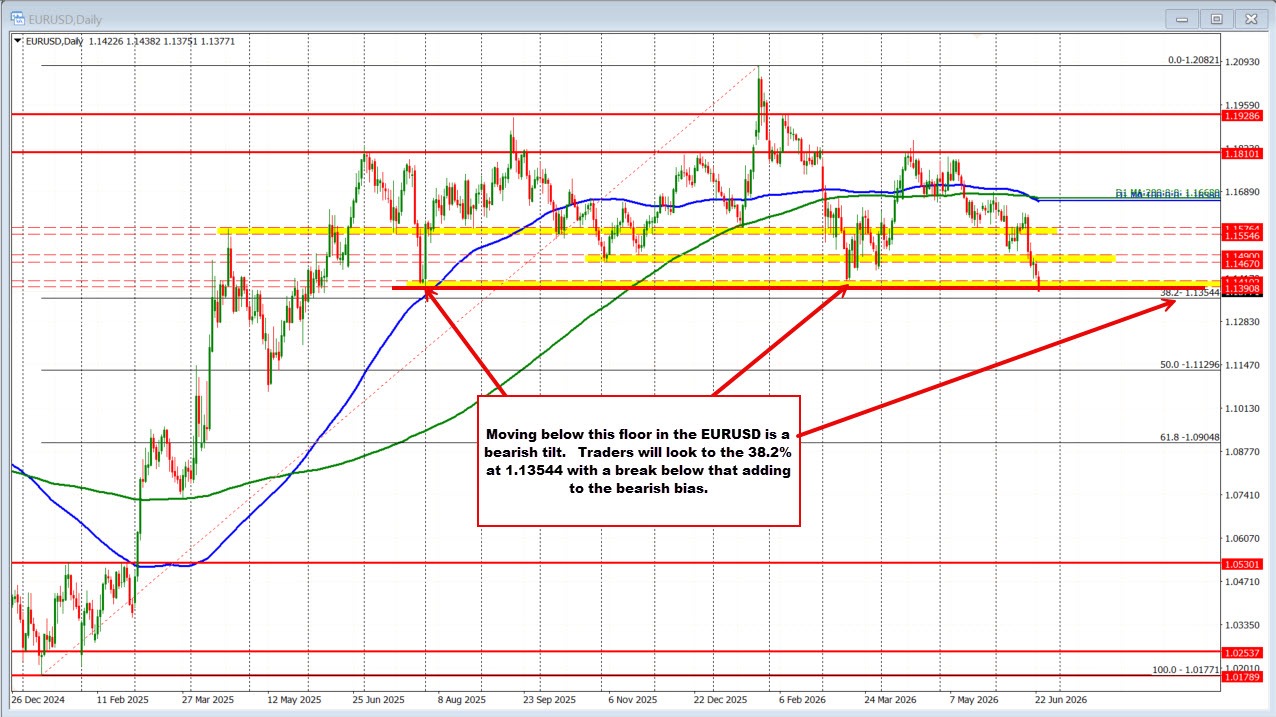This screenshot has width=1276, height=717.
Task: Click the price scale value 1.19590
Action: coord(1245,105)
